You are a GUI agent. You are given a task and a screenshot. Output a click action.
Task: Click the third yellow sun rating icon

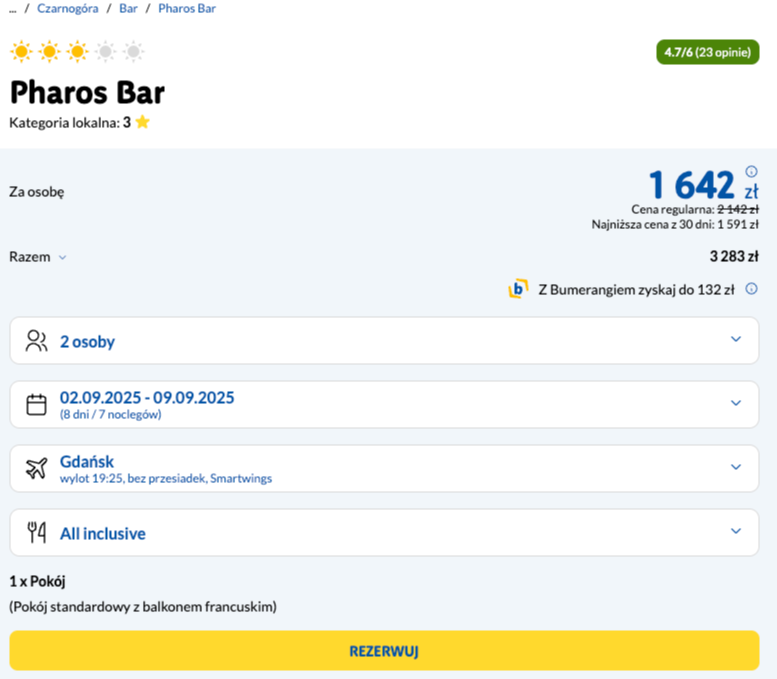pos(77,52)
